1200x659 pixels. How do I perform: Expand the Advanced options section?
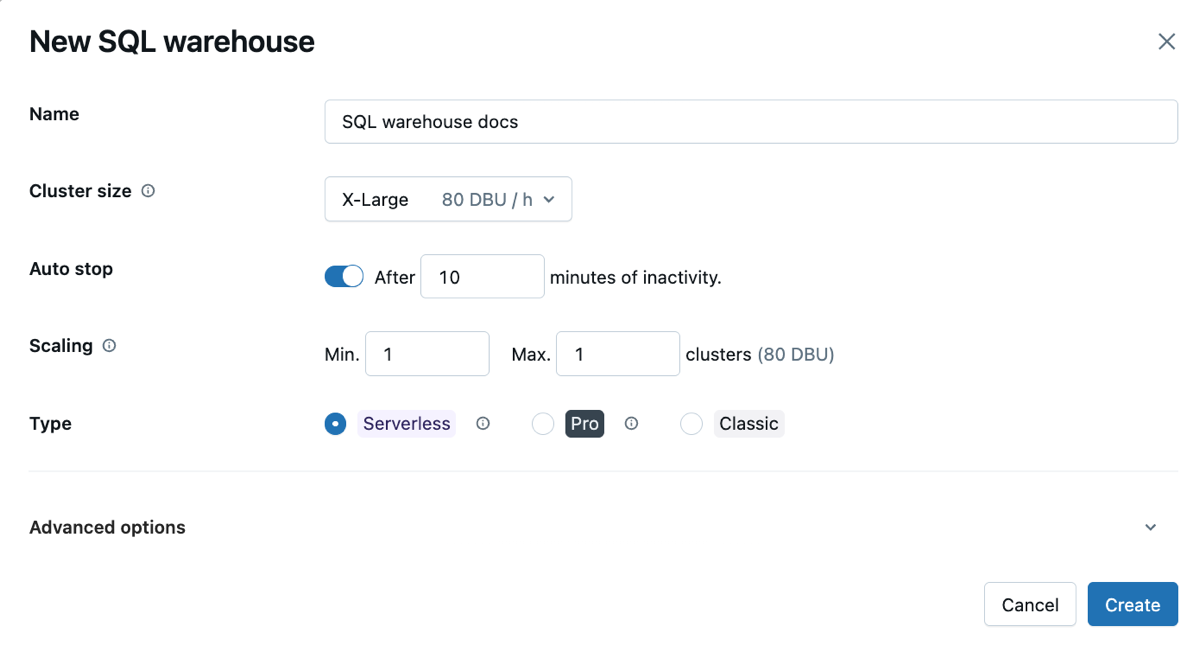coord(1150,527)
